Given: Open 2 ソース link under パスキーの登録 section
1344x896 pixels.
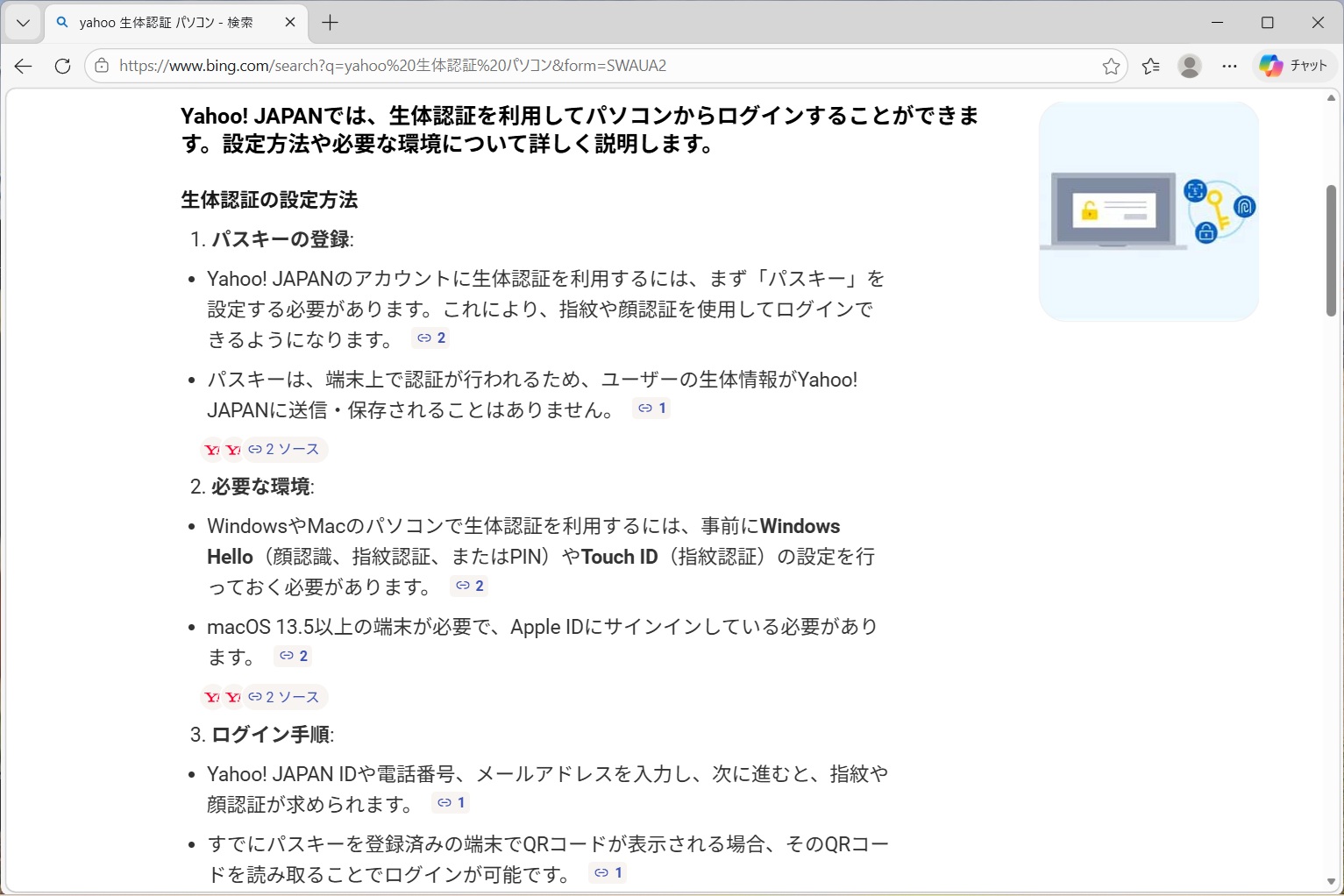Looking at the screenshot, I should [x=284, y=450].
